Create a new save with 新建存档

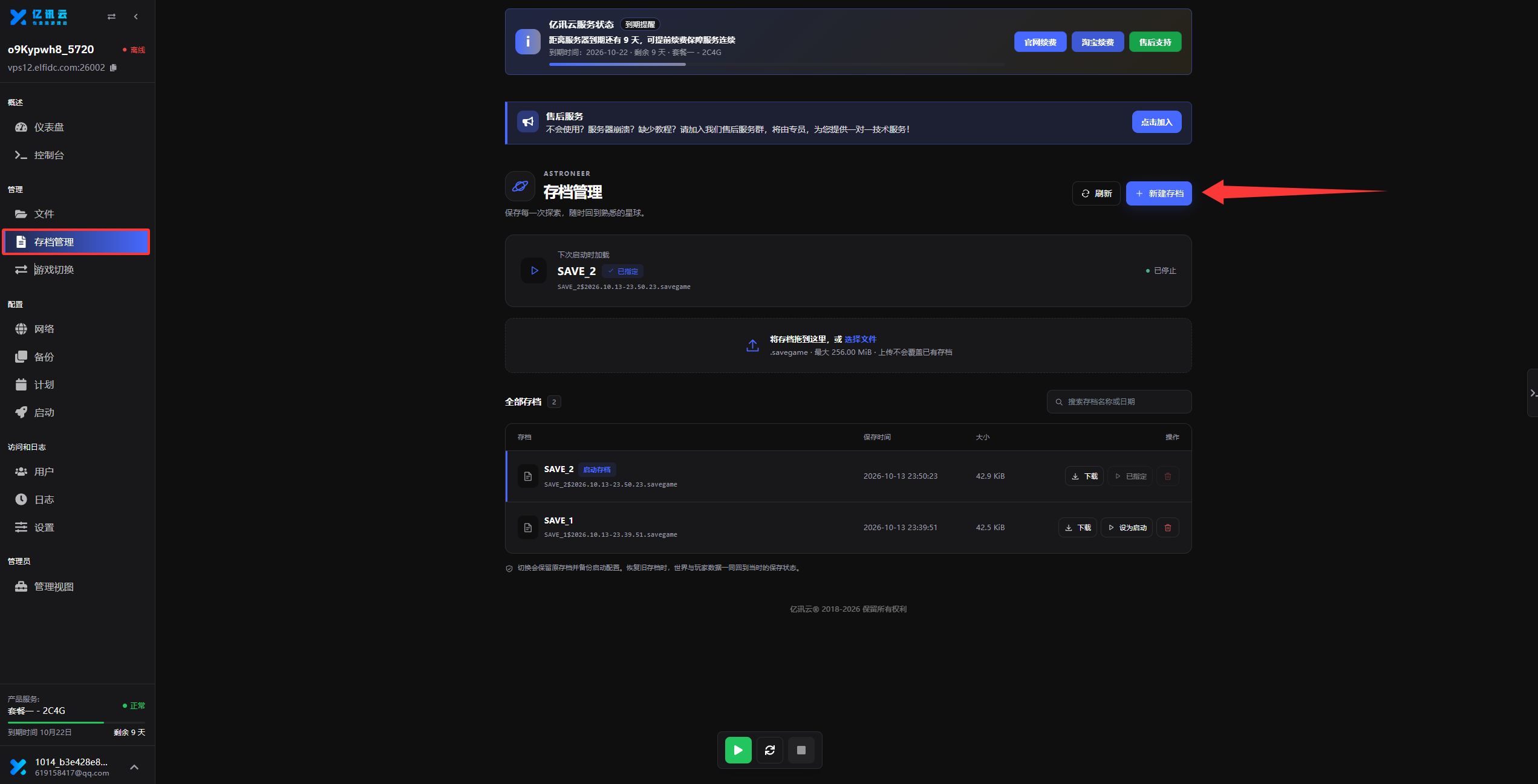1159,193
